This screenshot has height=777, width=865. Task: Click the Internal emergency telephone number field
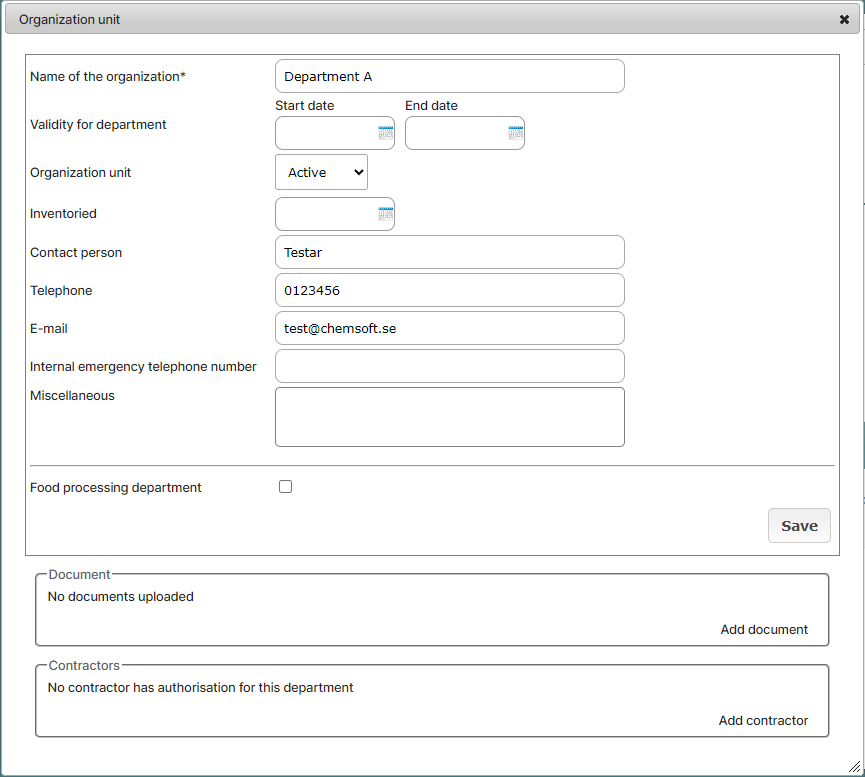(x=450, y=366)
